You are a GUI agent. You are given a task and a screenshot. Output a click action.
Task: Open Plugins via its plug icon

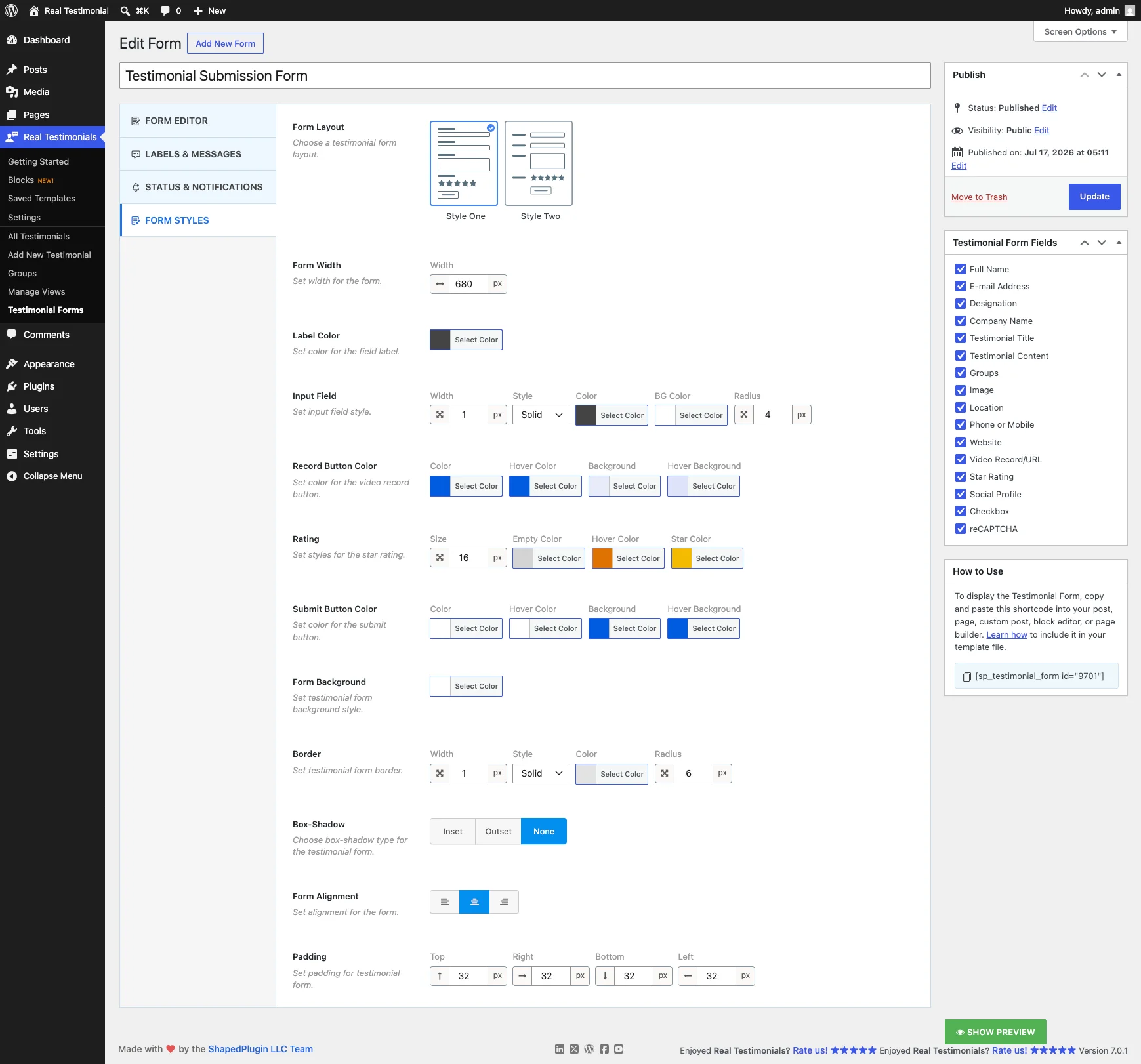(x=12, y=386)
